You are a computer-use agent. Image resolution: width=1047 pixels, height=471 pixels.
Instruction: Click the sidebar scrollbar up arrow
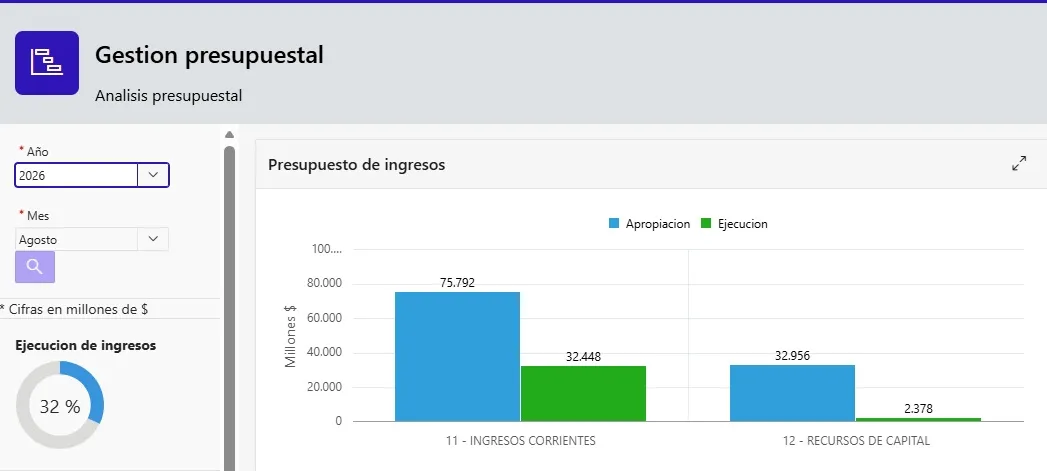[229, 134]
